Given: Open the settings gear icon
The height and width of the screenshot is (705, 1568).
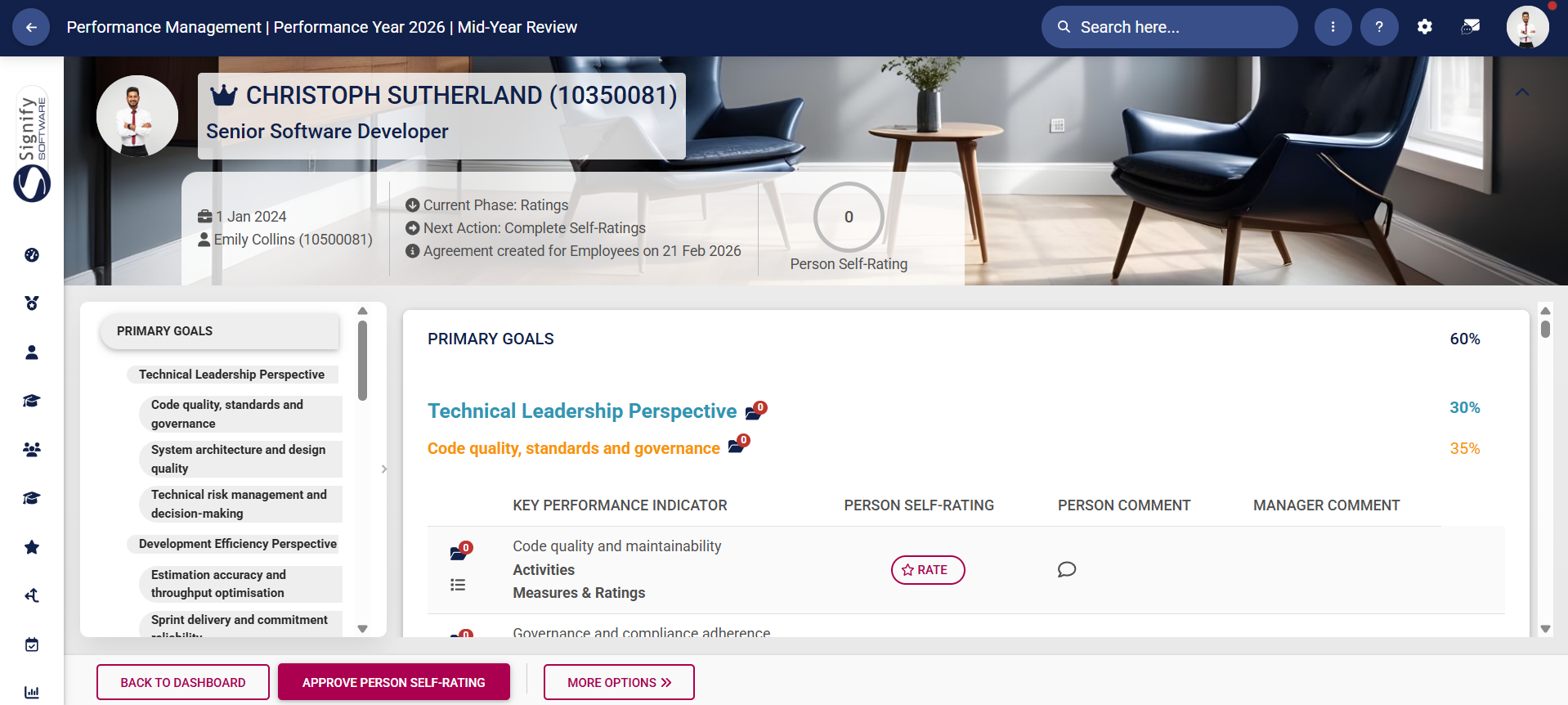Looking at the screenshot, I should 1424,27.
